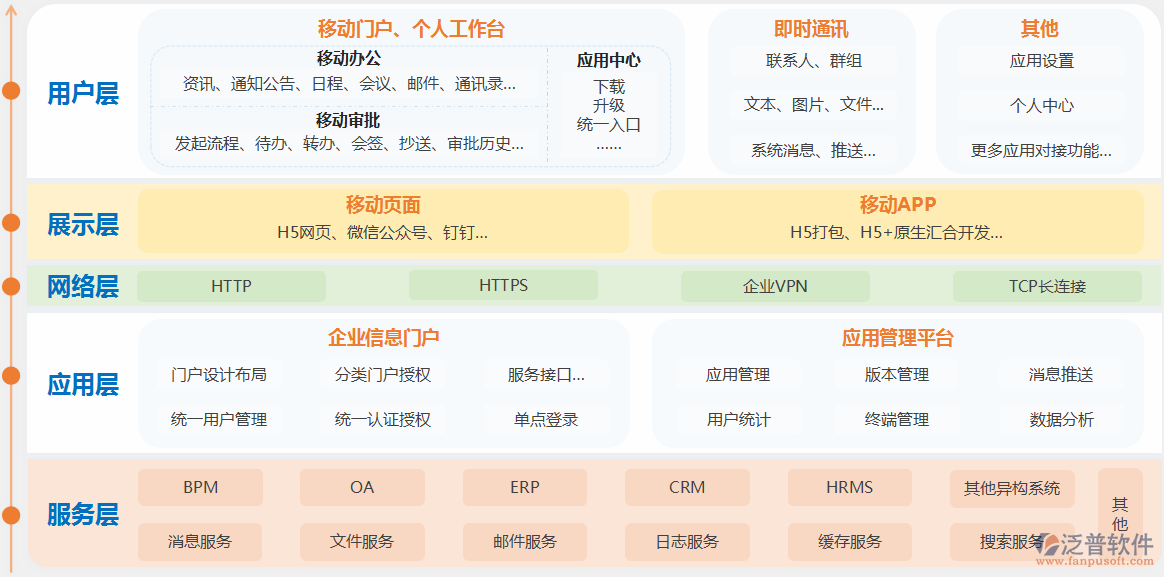This screenshot has width=1164, height=577.
Task: Click the orange marker beside 网络层
Action: tap(12, 285)
